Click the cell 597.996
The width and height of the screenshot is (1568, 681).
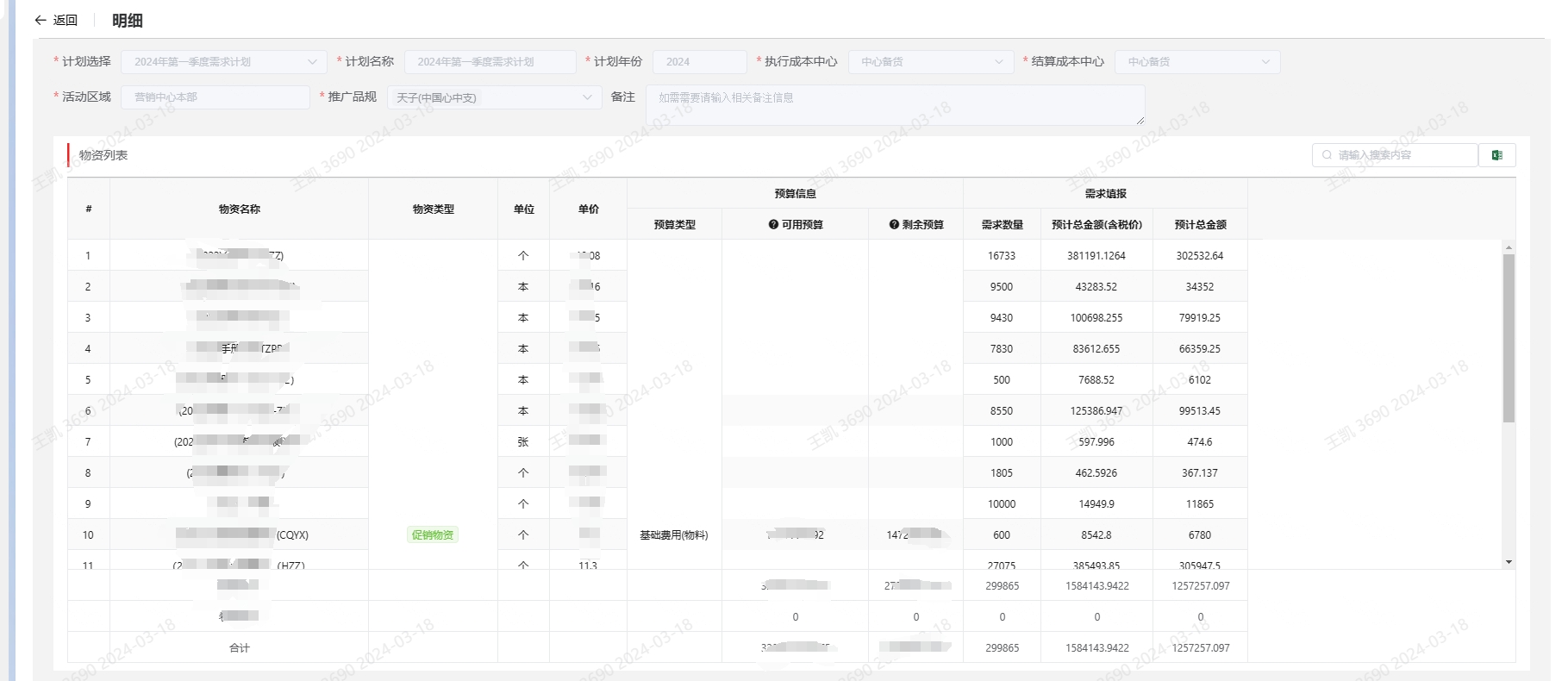click(1096, 442)
